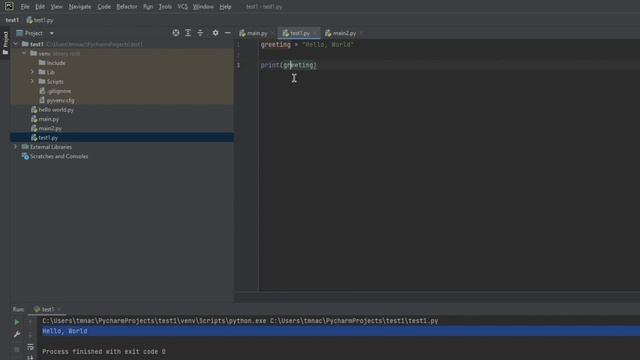Screen dimensions: 640x360
Task: Click Process finished with exit code 0 text
Action: point(104,351)
